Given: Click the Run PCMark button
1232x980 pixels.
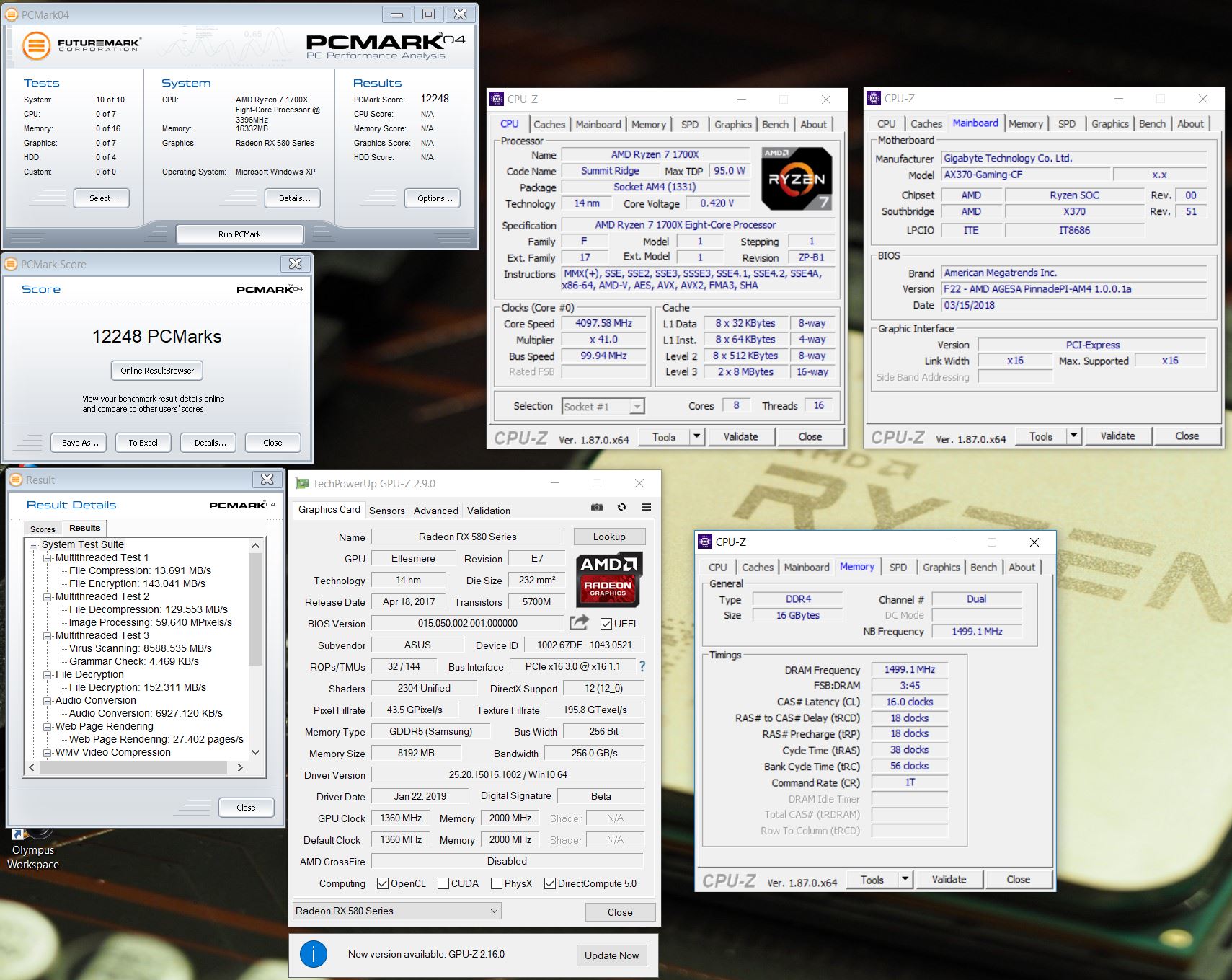Looking at the screenshot, I should pos(240,234).
